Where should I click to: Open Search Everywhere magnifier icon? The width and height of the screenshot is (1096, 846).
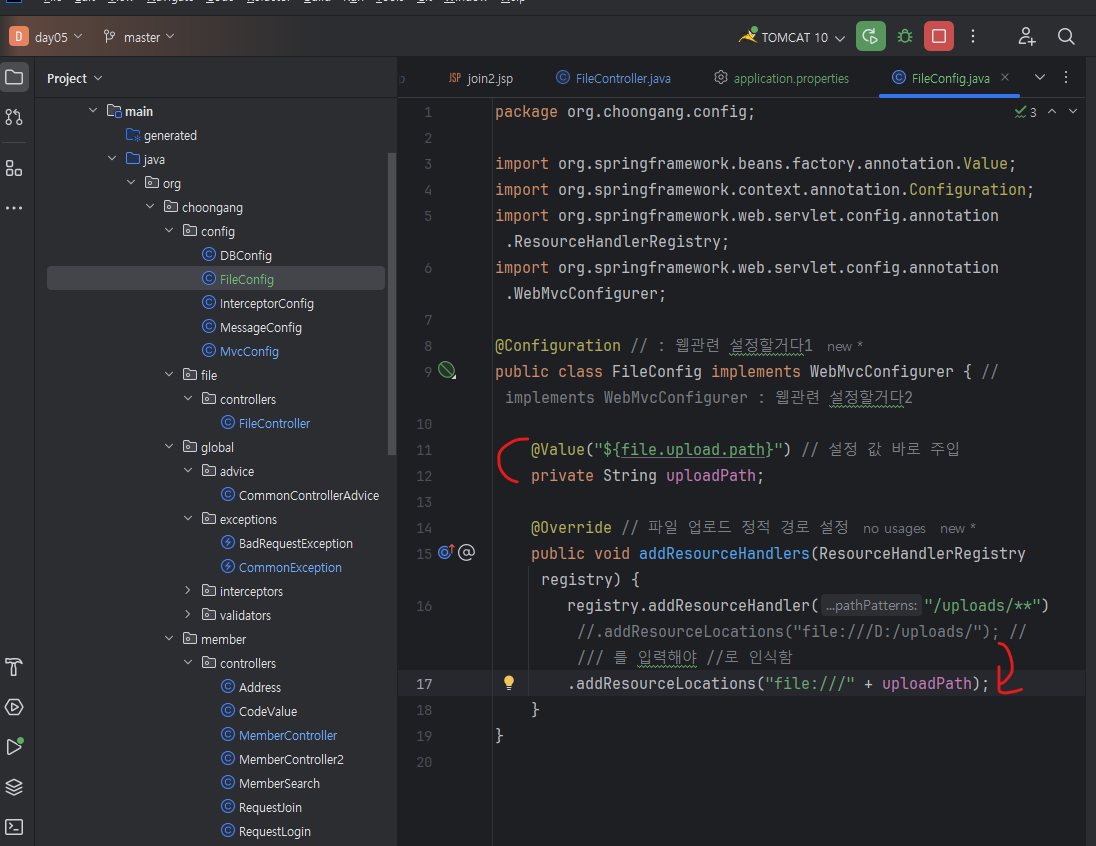tap(1066, 37)
